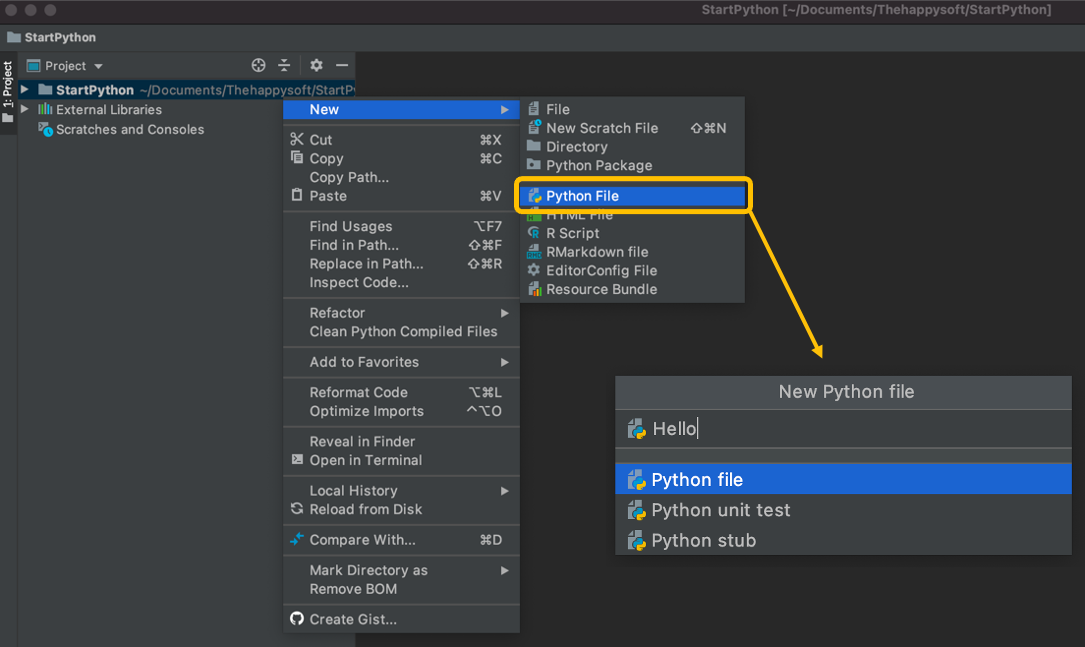This screenshot has height=647, width=1085.
Task: Click the collapse all icon in Project panel
Action: [x=284, y=65]
